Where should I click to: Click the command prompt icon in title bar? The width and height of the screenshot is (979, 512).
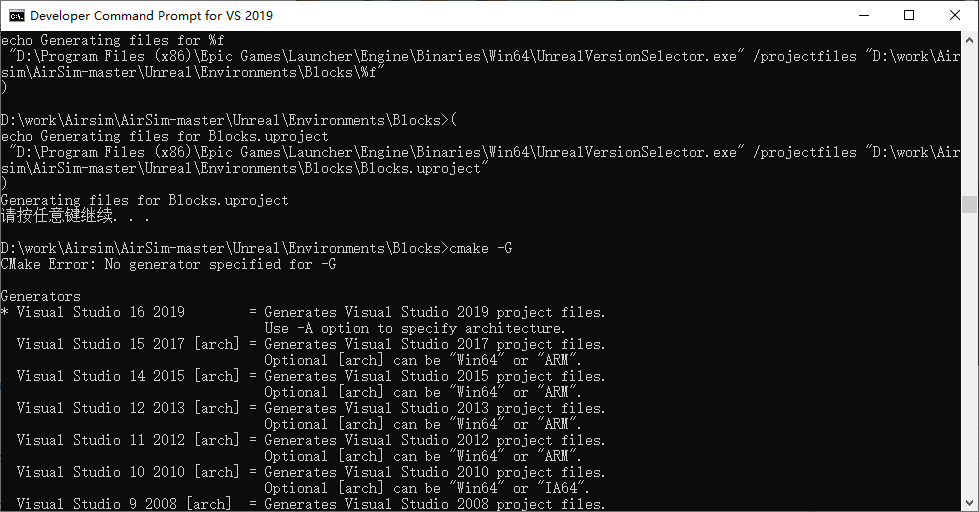pos(17,16)
